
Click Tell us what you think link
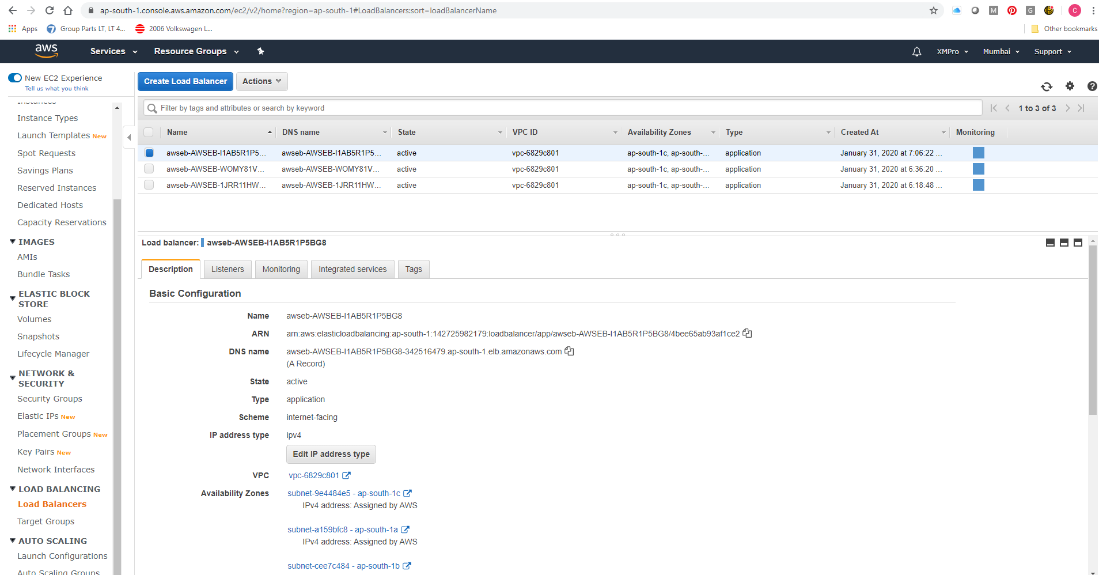[57, 88]
